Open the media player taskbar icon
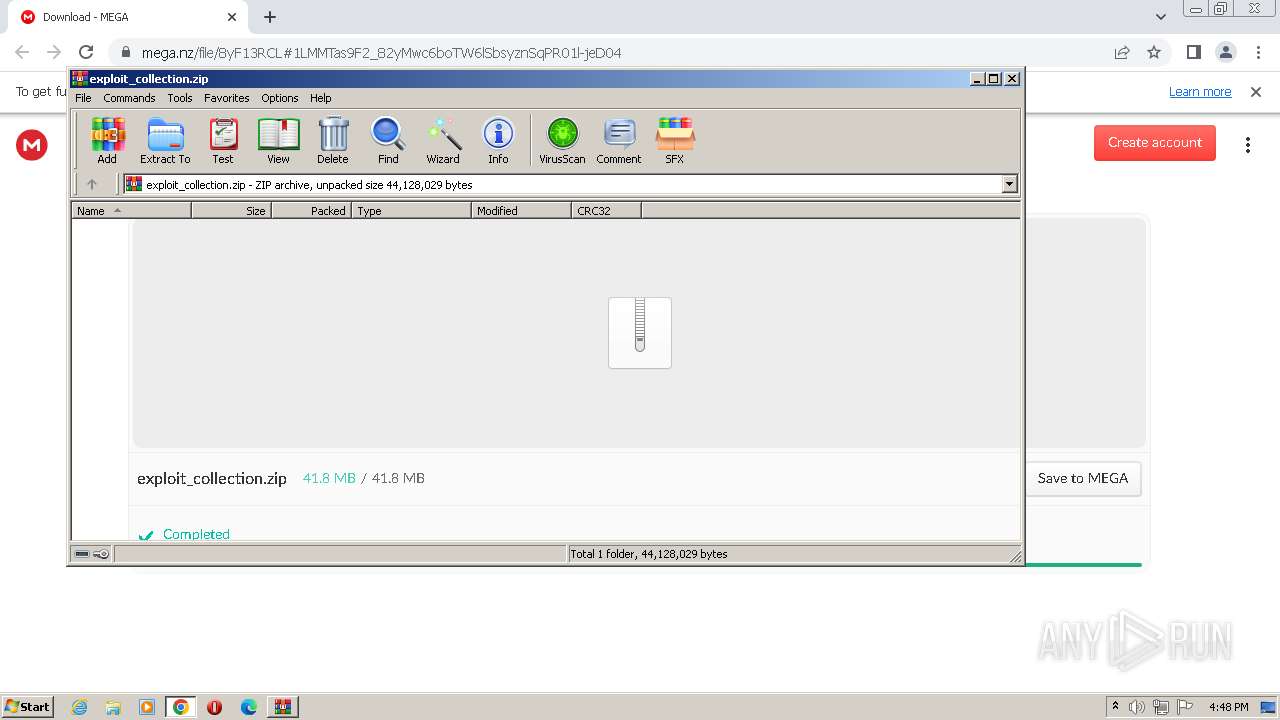Screen dimensions: 1280x720 [147, 707]
